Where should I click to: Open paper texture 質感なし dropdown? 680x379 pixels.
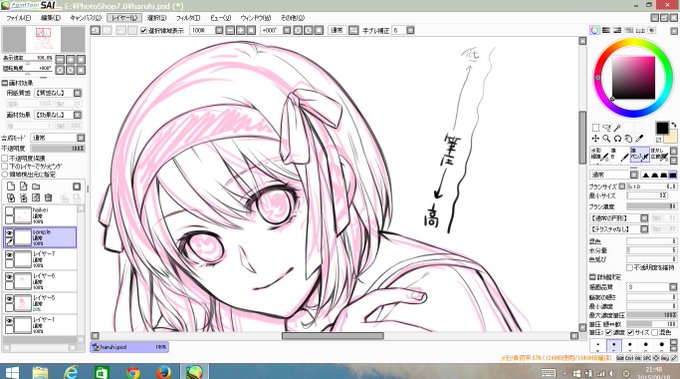click(78, 93)
